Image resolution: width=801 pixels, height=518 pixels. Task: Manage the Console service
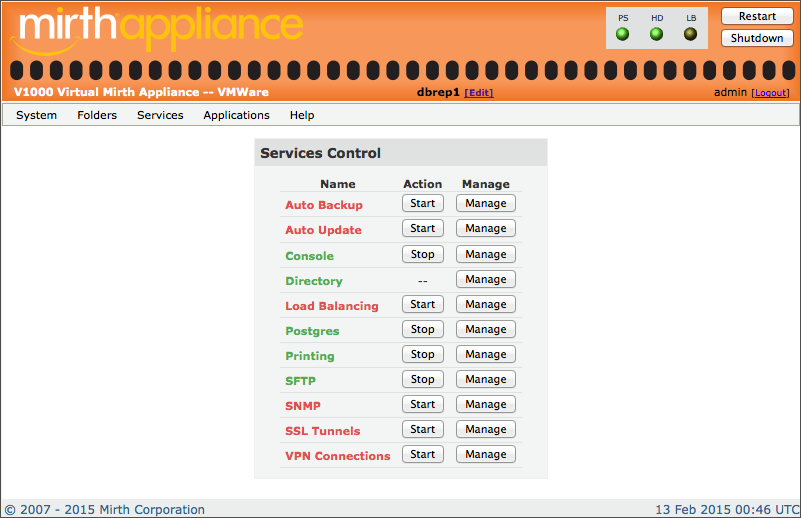point(486,254)
